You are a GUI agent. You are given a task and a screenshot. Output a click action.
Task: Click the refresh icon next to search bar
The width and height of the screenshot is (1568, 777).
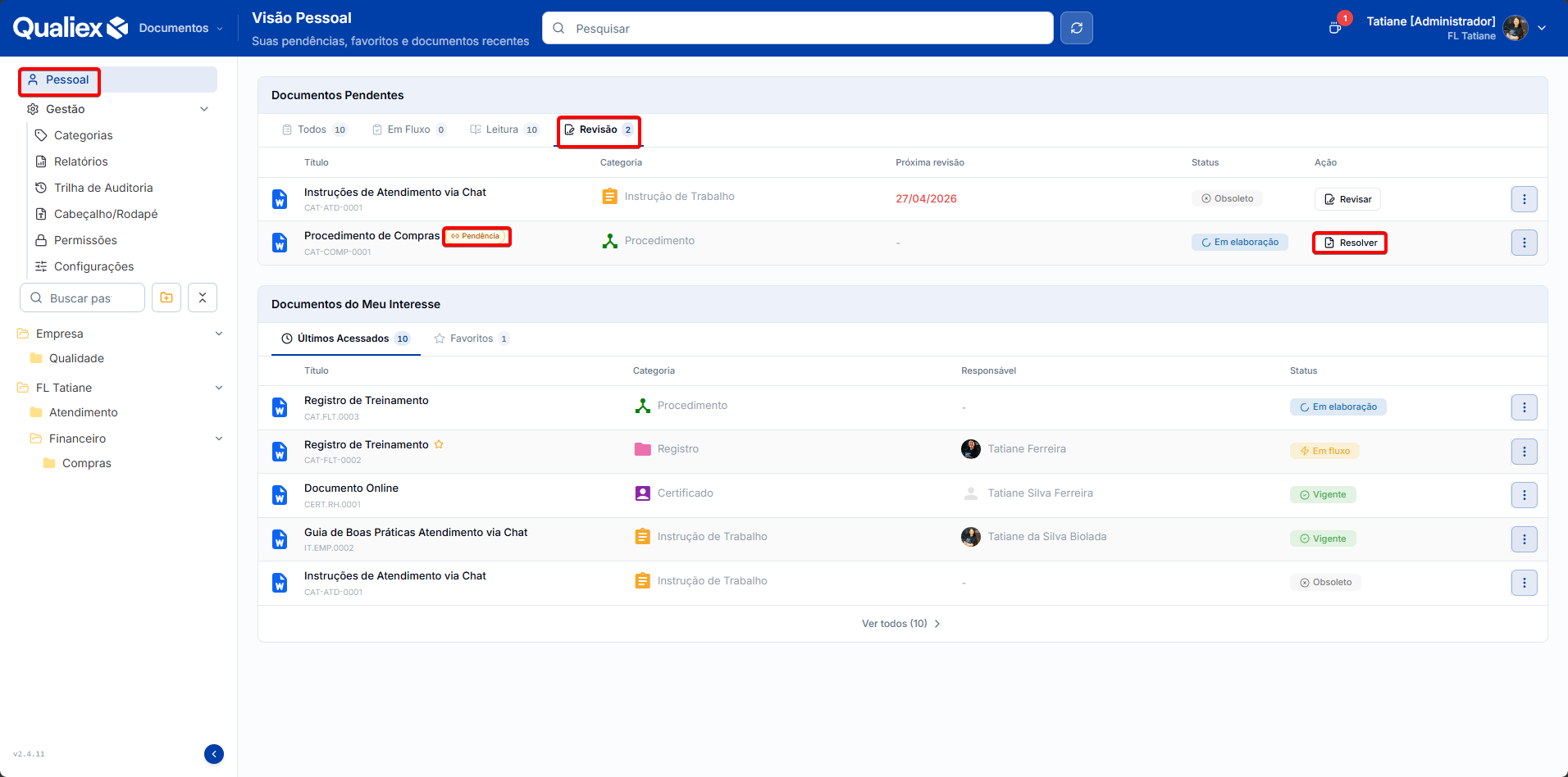1077,28
